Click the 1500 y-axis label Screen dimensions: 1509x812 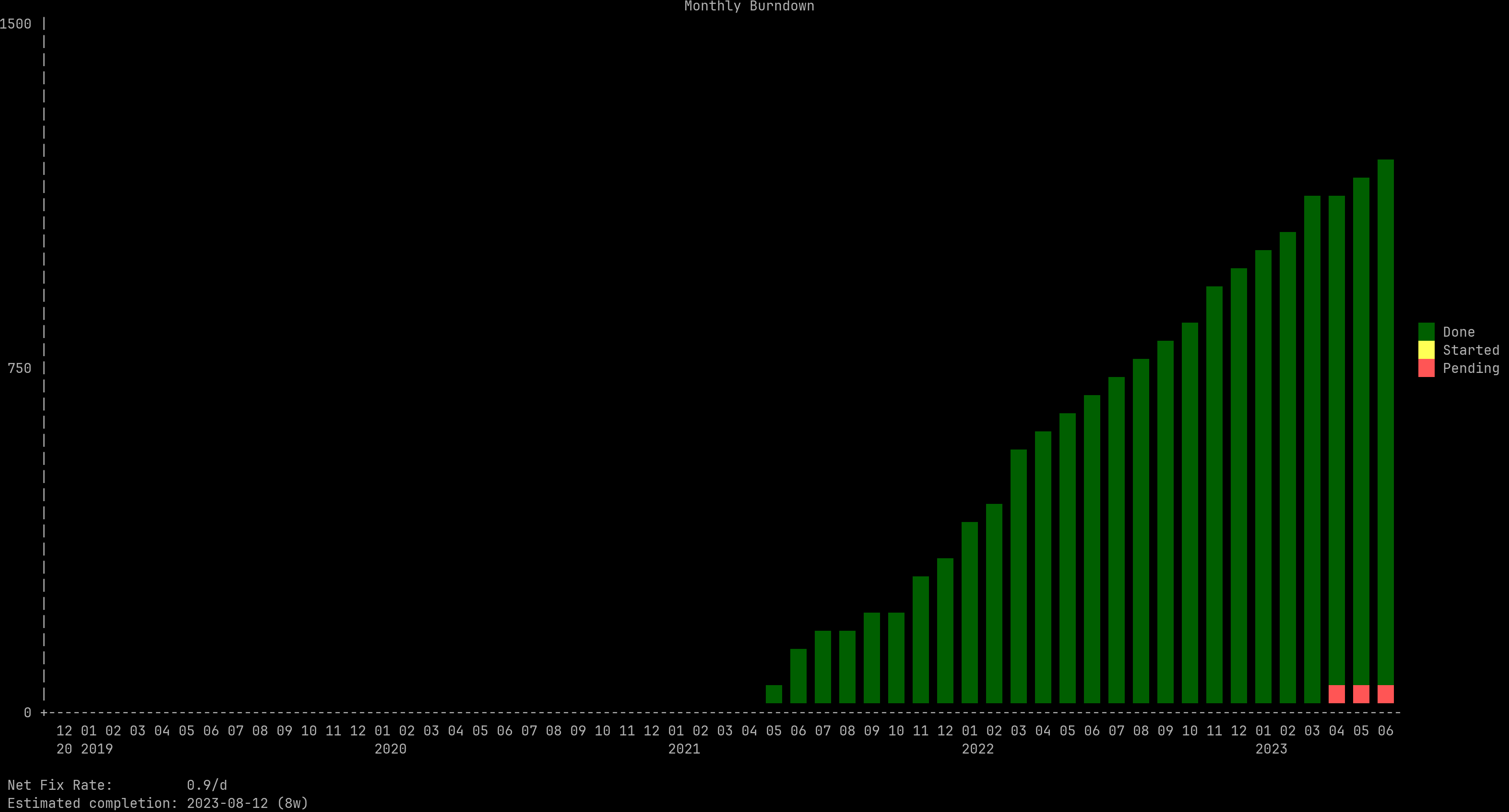click(x=16, y=24)
